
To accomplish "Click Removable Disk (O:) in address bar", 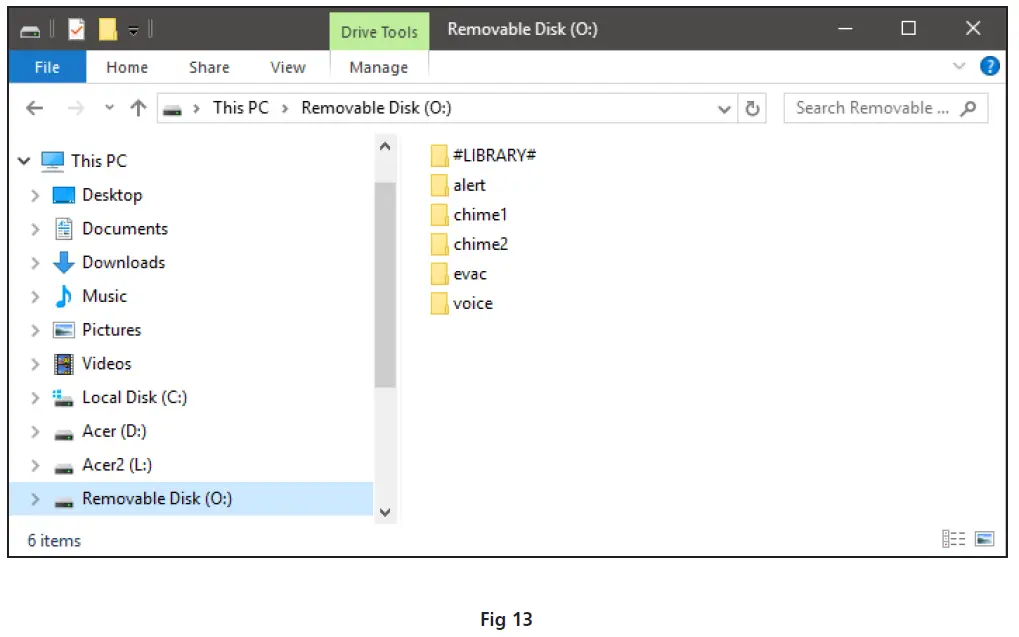I will [x=376, y=108].
